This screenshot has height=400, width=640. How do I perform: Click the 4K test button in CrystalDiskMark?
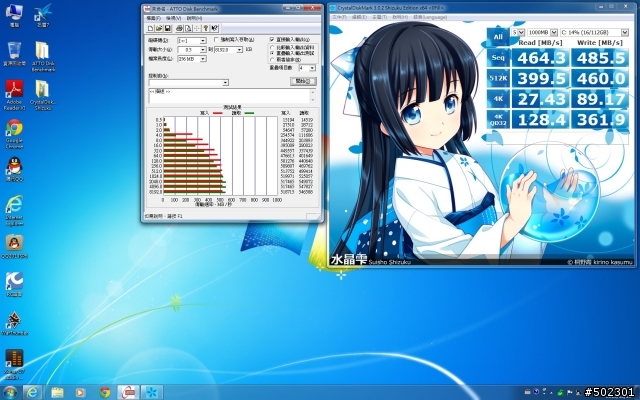pos(498,99)
